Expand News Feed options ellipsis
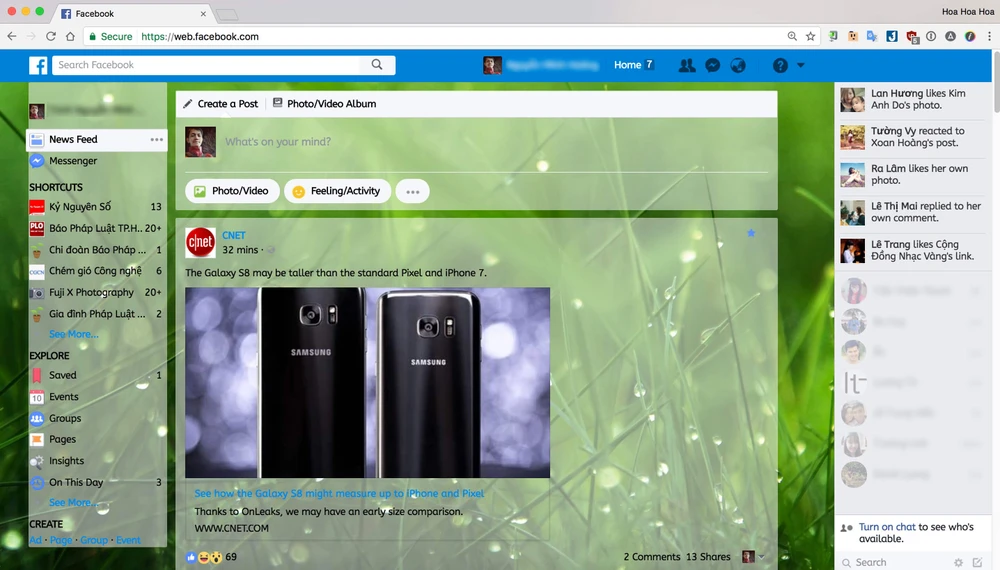Screen dimensions: 1000x570 156,140
